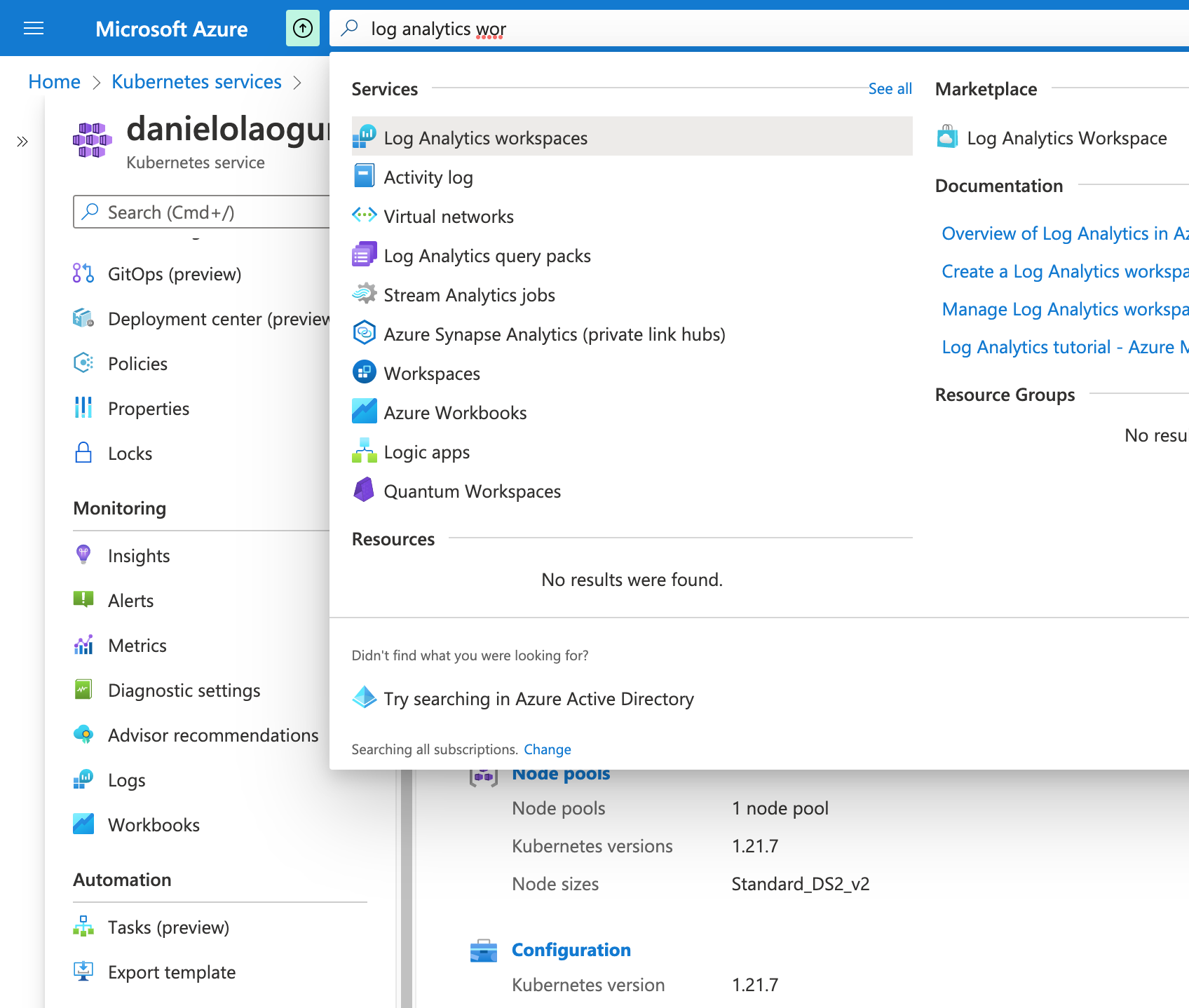The image size is (1189, 1008).
Task: Open Insights in Monitoring menu
Action: click(x=139, y=556)
